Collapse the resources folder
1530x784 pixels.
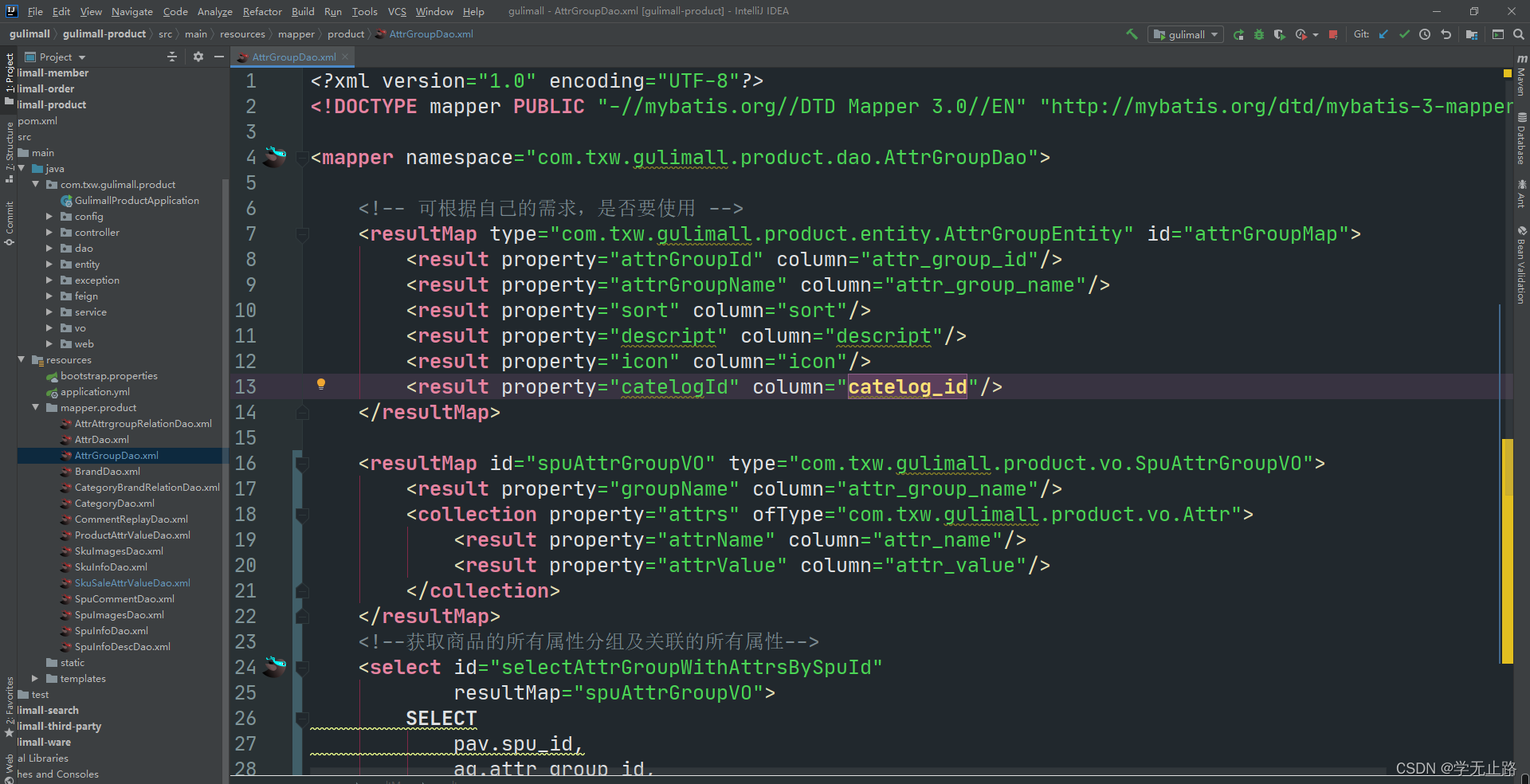click(22, 360)
